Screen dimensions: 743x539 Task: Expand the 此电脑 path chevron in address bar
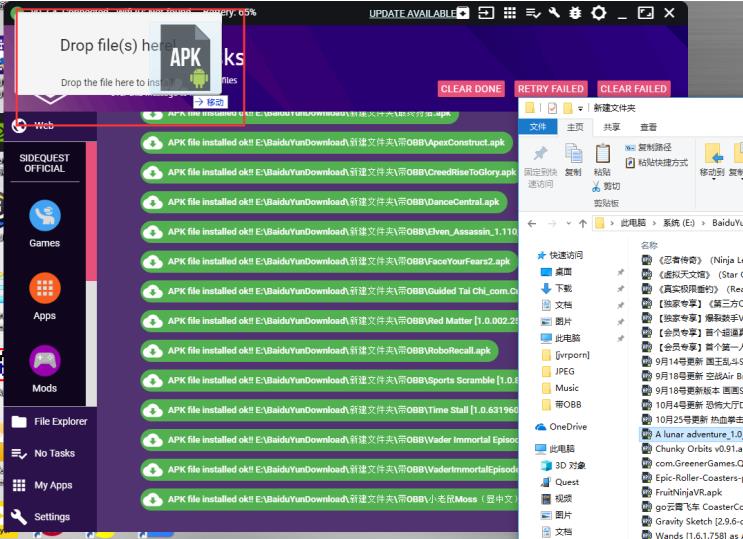[x=655, y=223]
